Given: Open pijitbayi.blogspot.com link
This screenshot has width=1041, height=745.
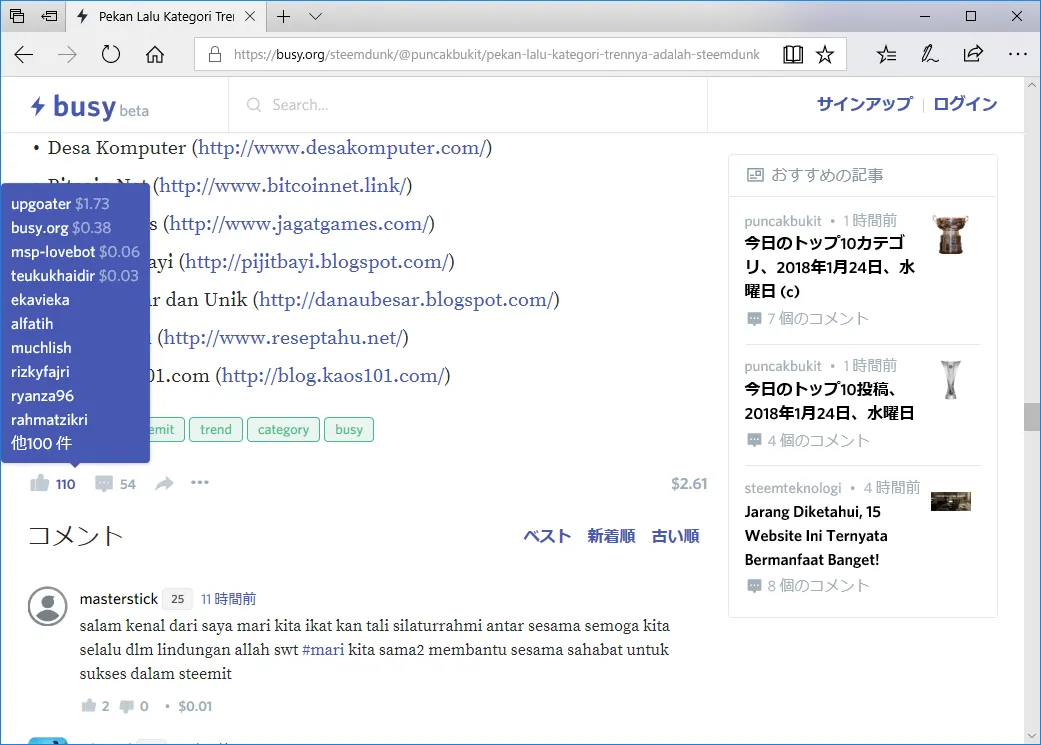Looking at the screenshot, I should tap(317, 262).
